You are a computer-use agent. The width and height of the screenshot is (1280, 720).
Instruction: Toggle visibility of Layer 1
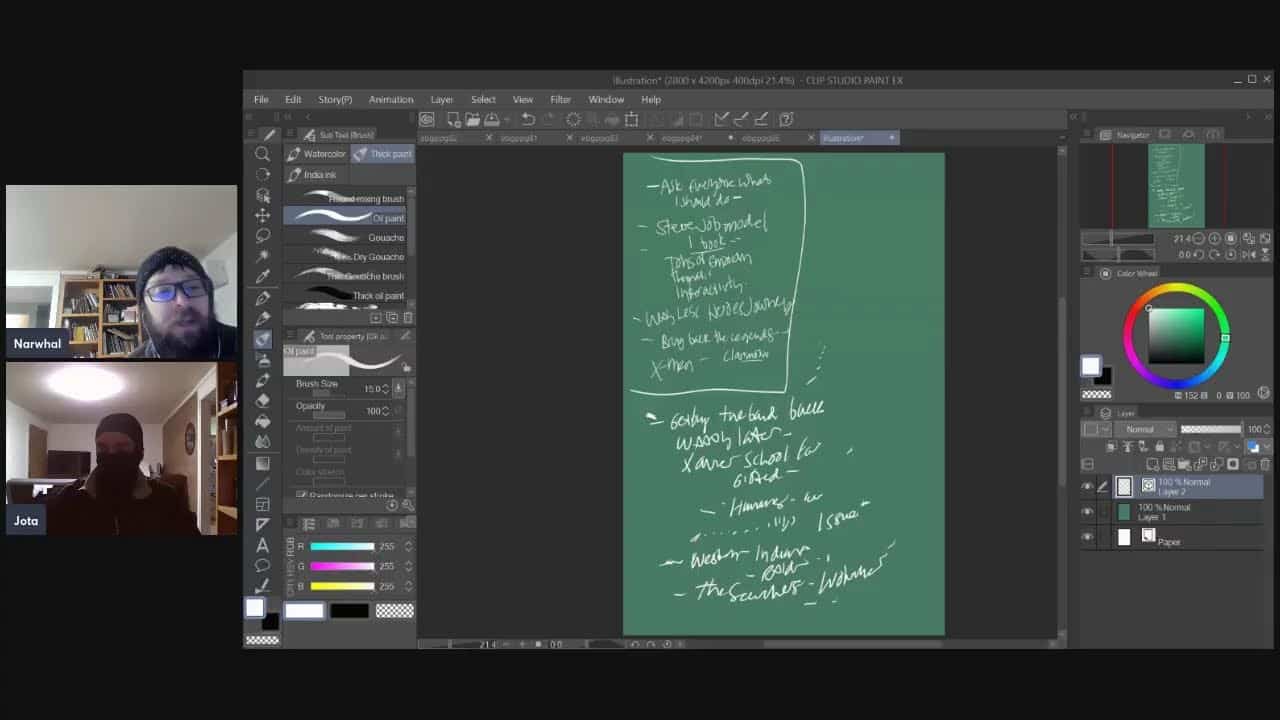(x=1087, y=512)
